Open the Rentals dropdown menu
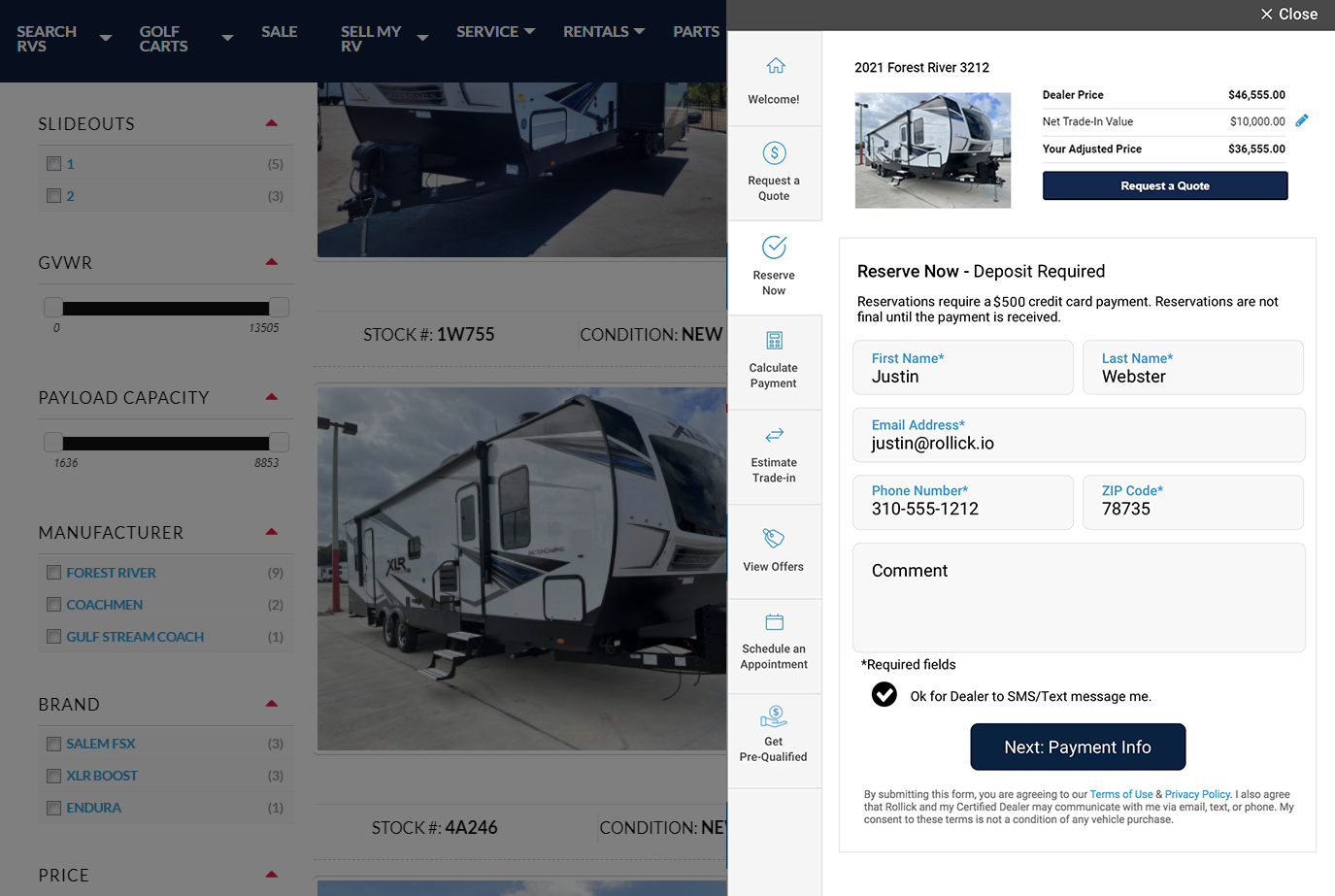Viewport: 1335px width, 896px height. click(603, 31)
